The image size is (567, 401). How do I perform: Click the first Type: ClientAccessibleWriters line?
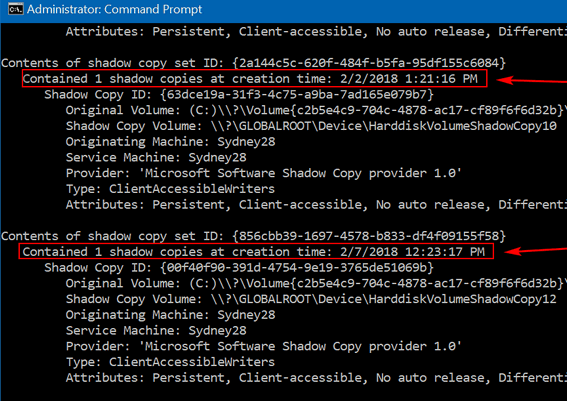point(170,189)
